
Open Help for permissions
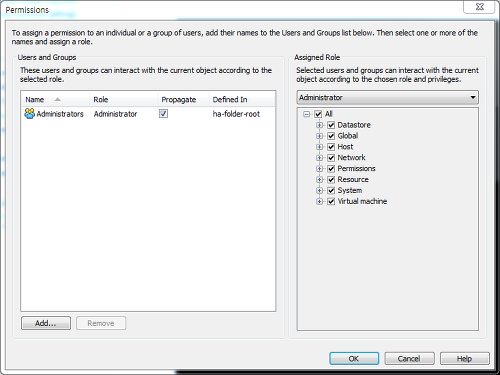(x=465, y=358)
